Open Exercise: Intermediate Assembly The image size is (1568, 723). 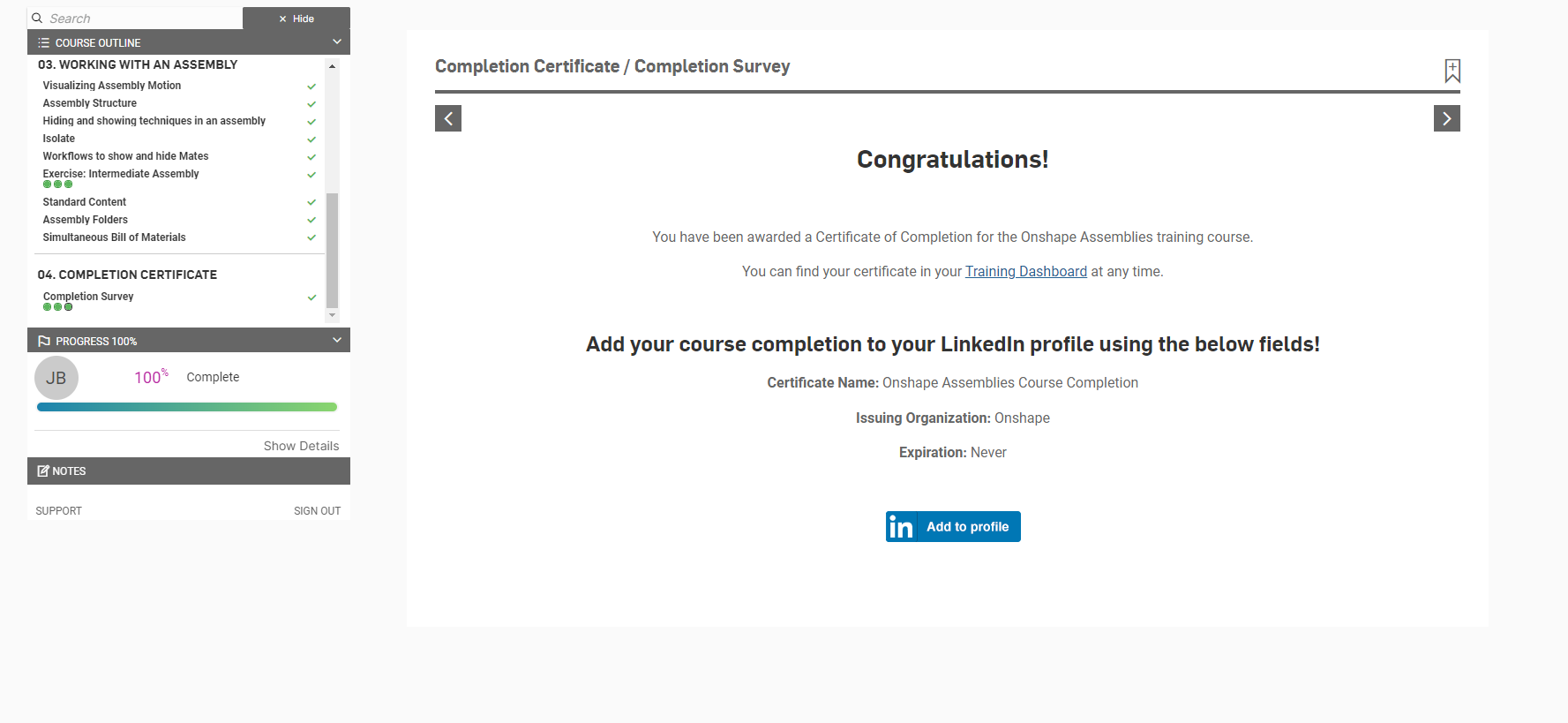(121, 174)
